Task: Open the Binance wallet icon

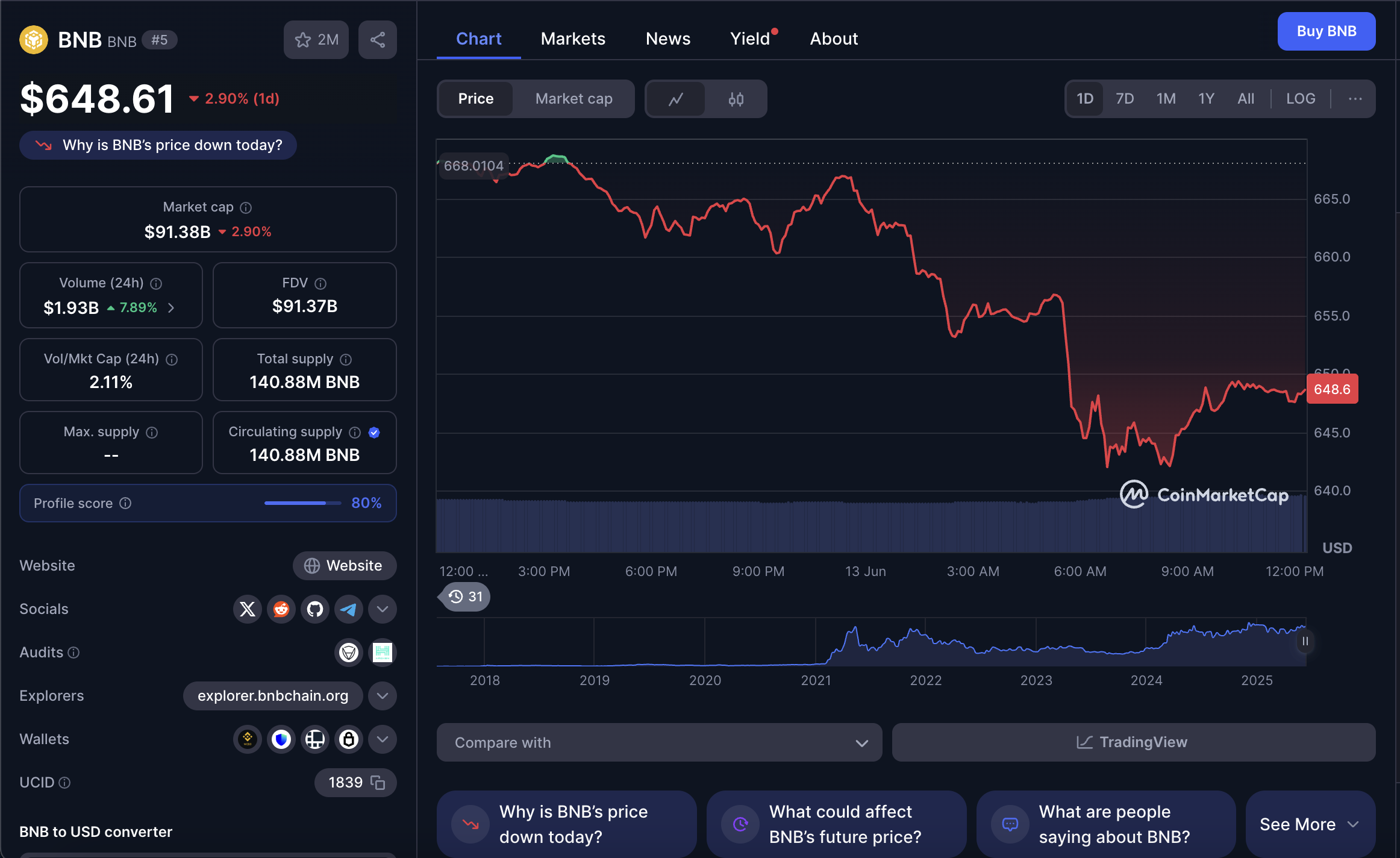Action: click(x=248, y=739)
